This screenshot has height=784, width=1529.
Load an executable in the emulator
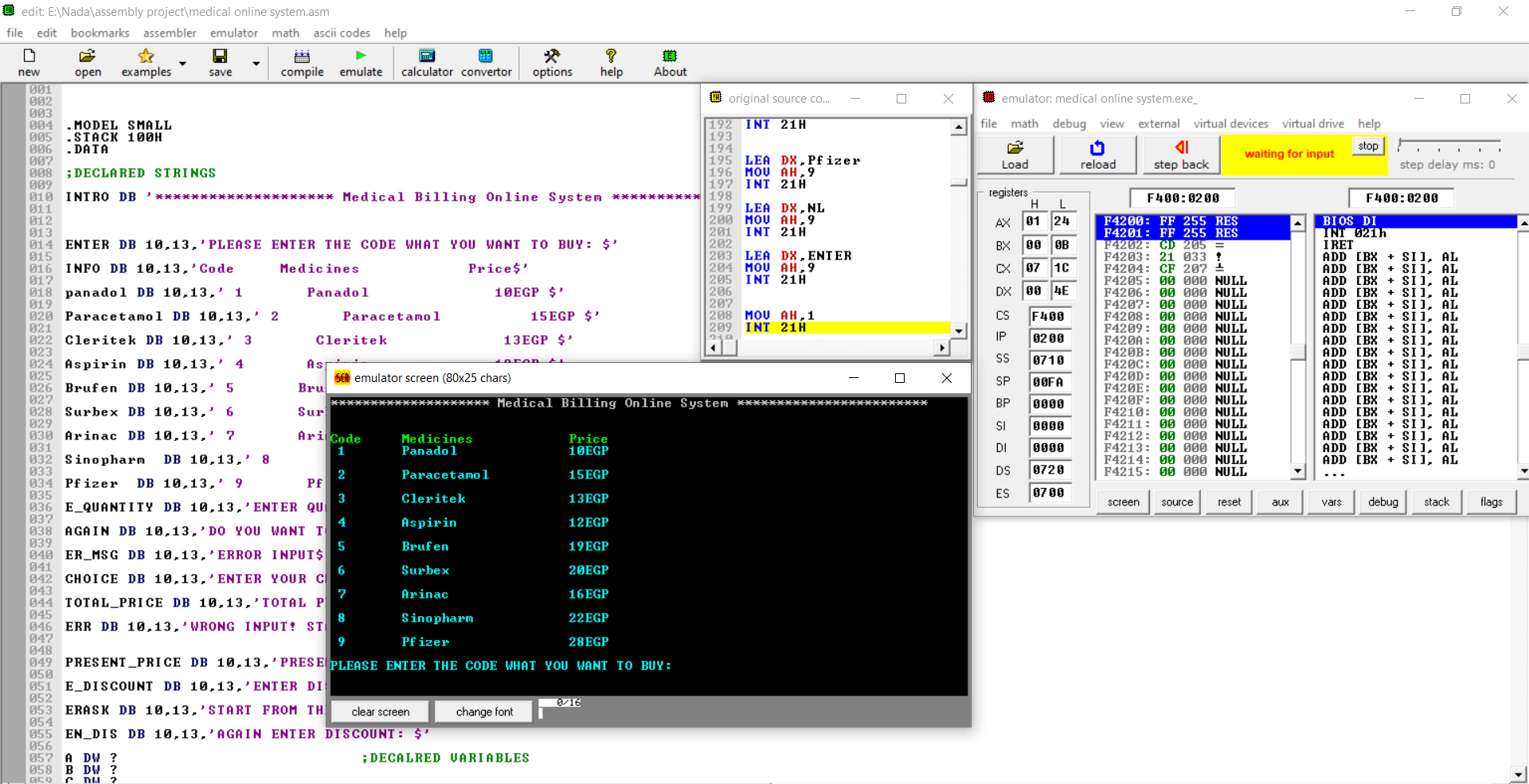tap(1015, 154)
